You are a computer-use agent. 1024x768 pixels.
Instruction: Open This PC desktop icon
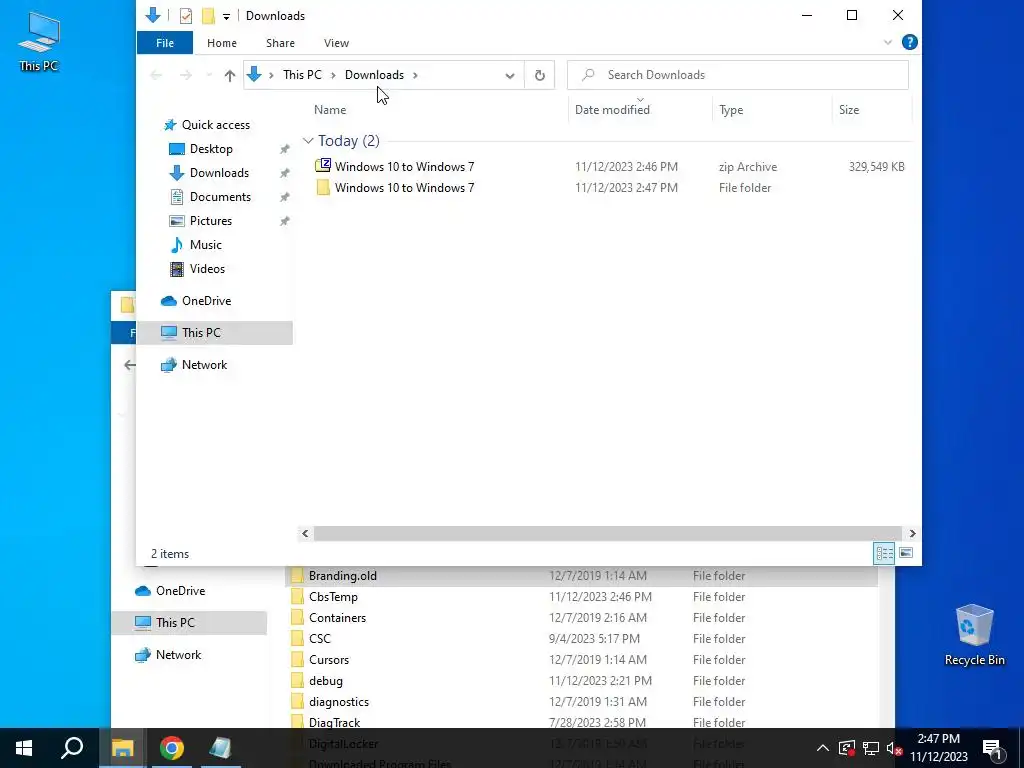coord(39,40)
